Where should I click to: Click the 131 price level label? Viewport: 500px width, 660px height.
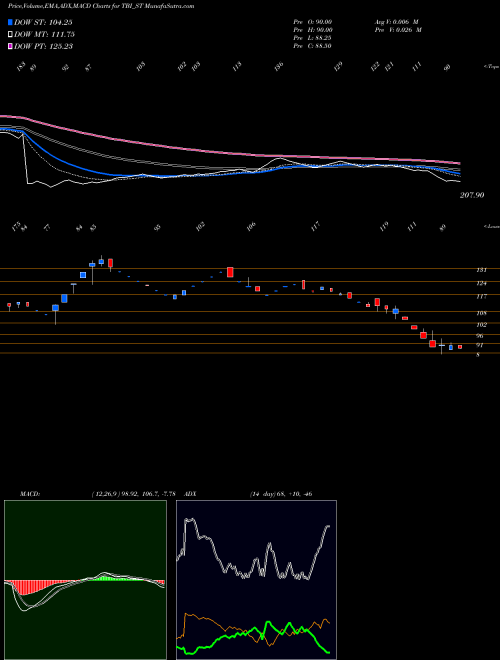pos(481,270)
